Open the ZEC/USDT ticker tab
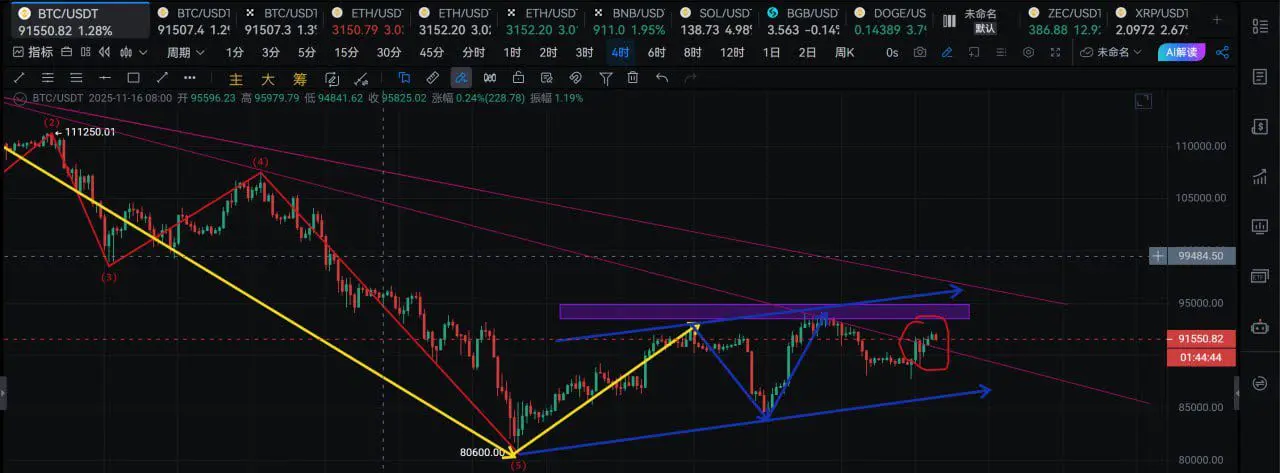Viewport: 1280px width, 473px height. tap(1064, 21)
